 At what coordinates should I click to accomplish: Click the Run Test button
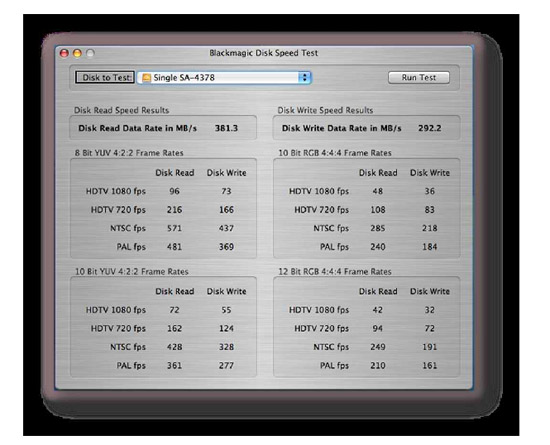click(418, 77)
